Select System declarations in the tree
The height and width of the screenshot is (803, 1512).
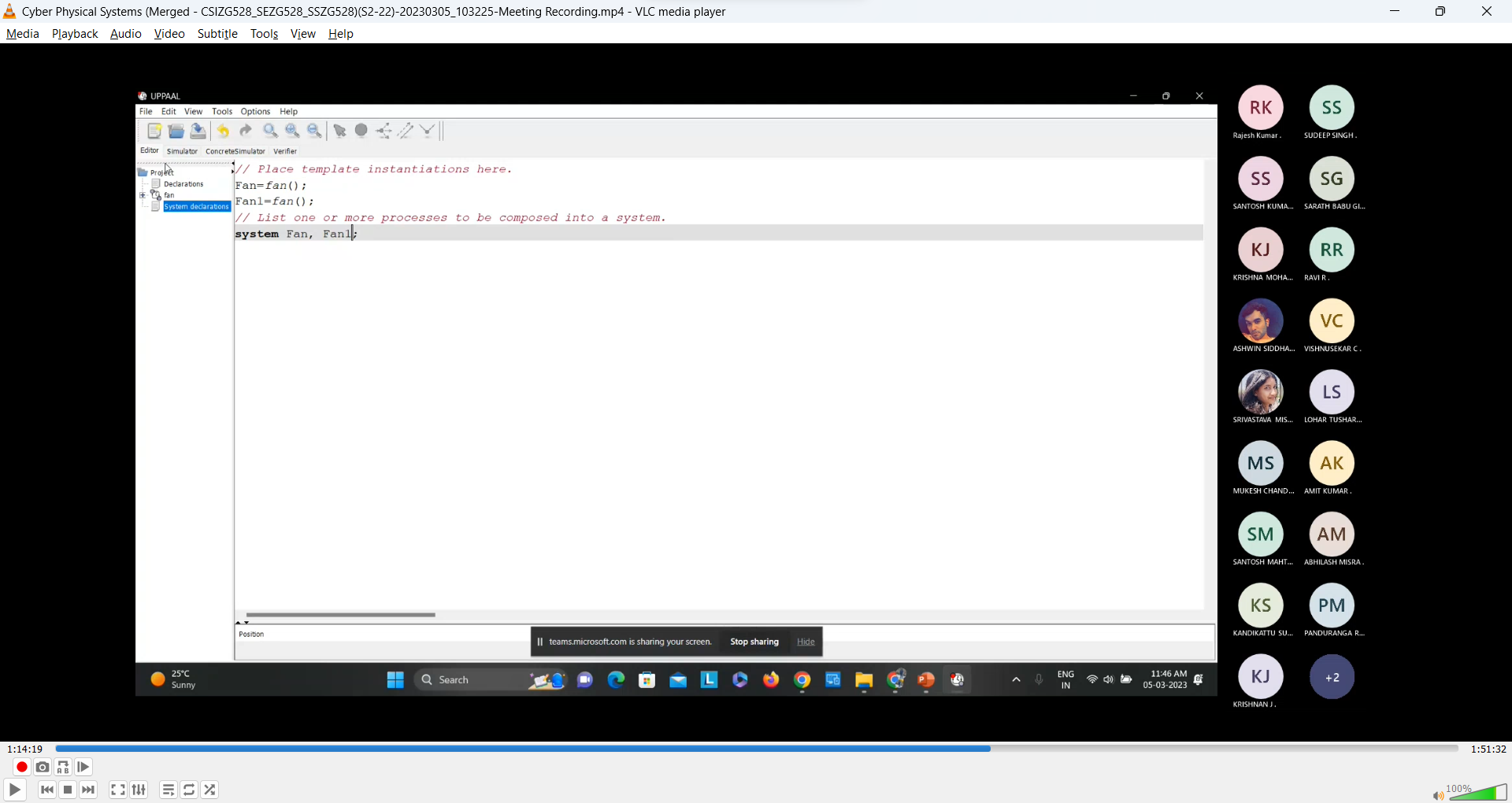coord(197,207)
